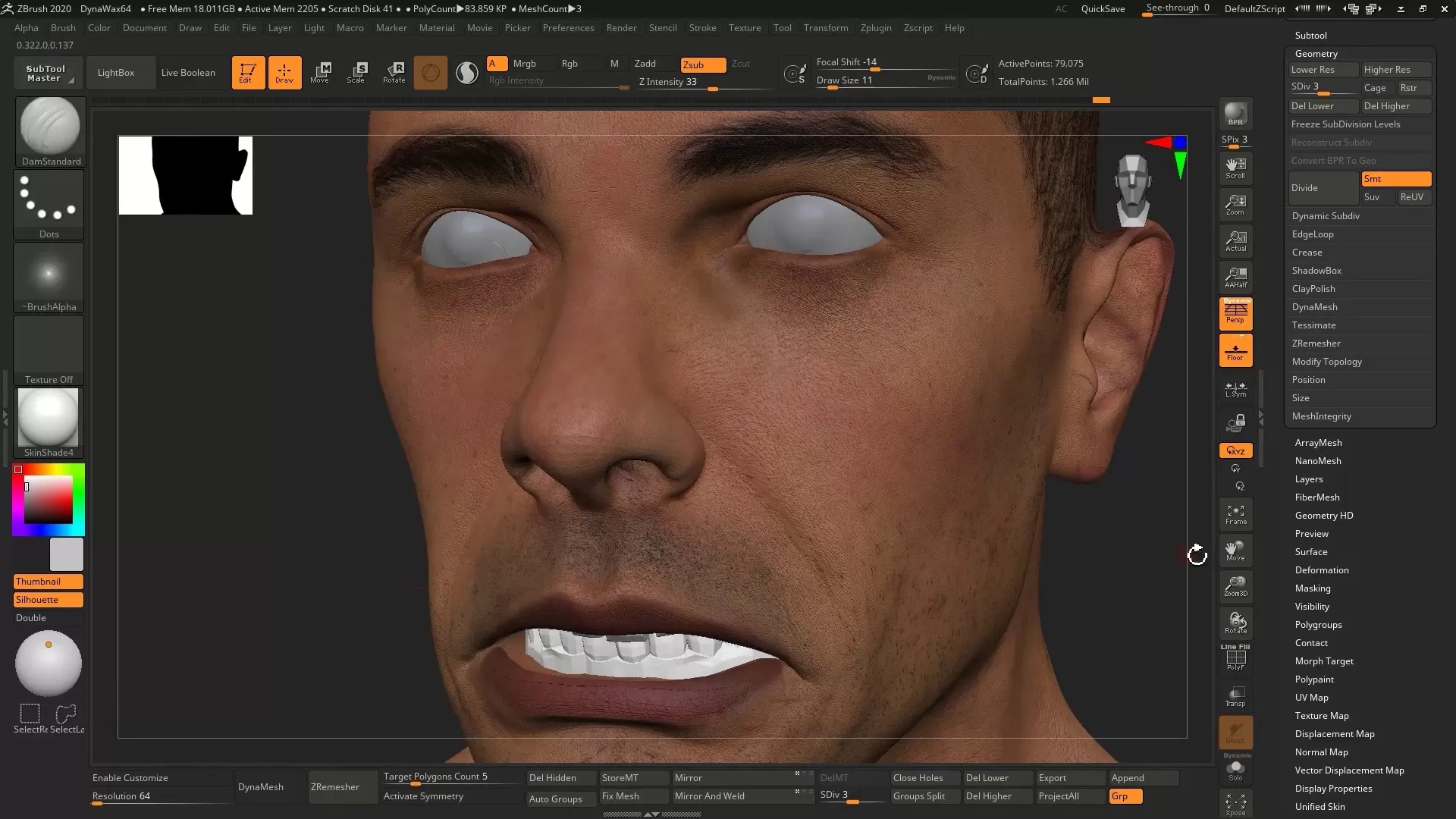Expand the Dynamic Subdiv section

[x=1325, y=216]
